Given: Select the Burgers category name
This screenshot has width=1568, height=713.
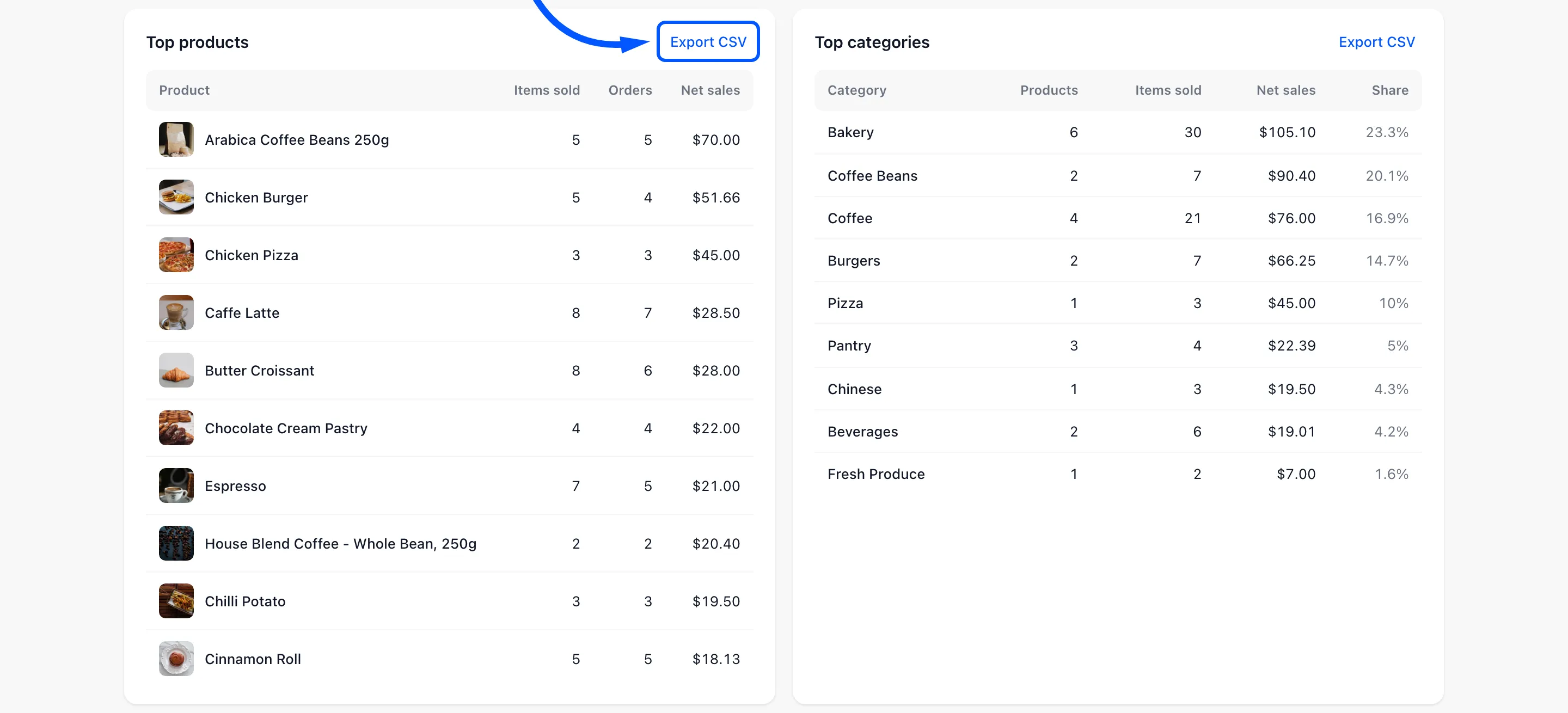Looking at the screenshot, I should pyautogui.click(x=853, y=261).
